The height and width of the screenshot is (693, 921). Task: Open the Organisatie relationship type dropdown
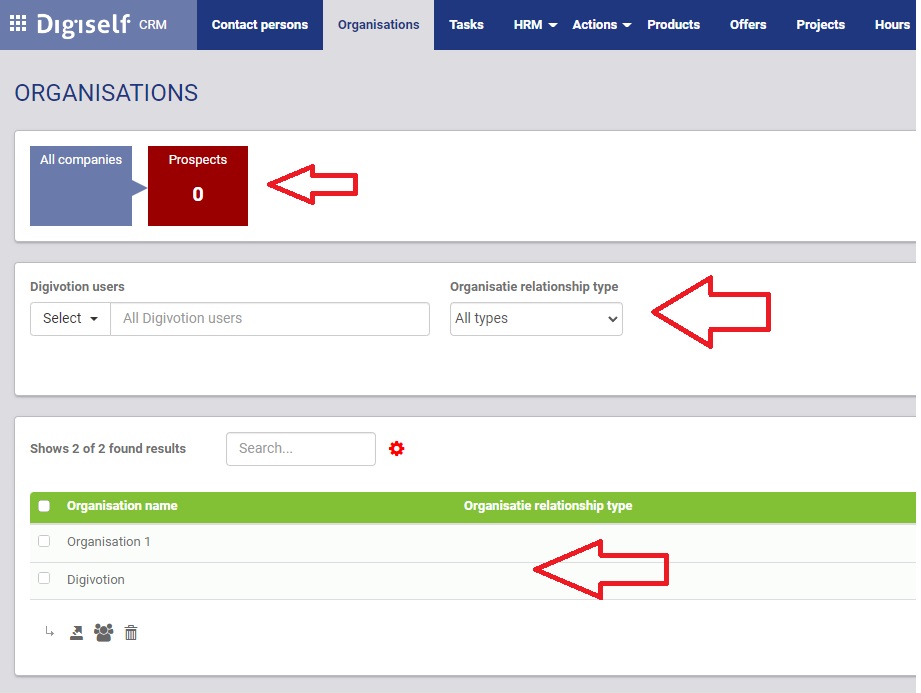coord(536,319)
